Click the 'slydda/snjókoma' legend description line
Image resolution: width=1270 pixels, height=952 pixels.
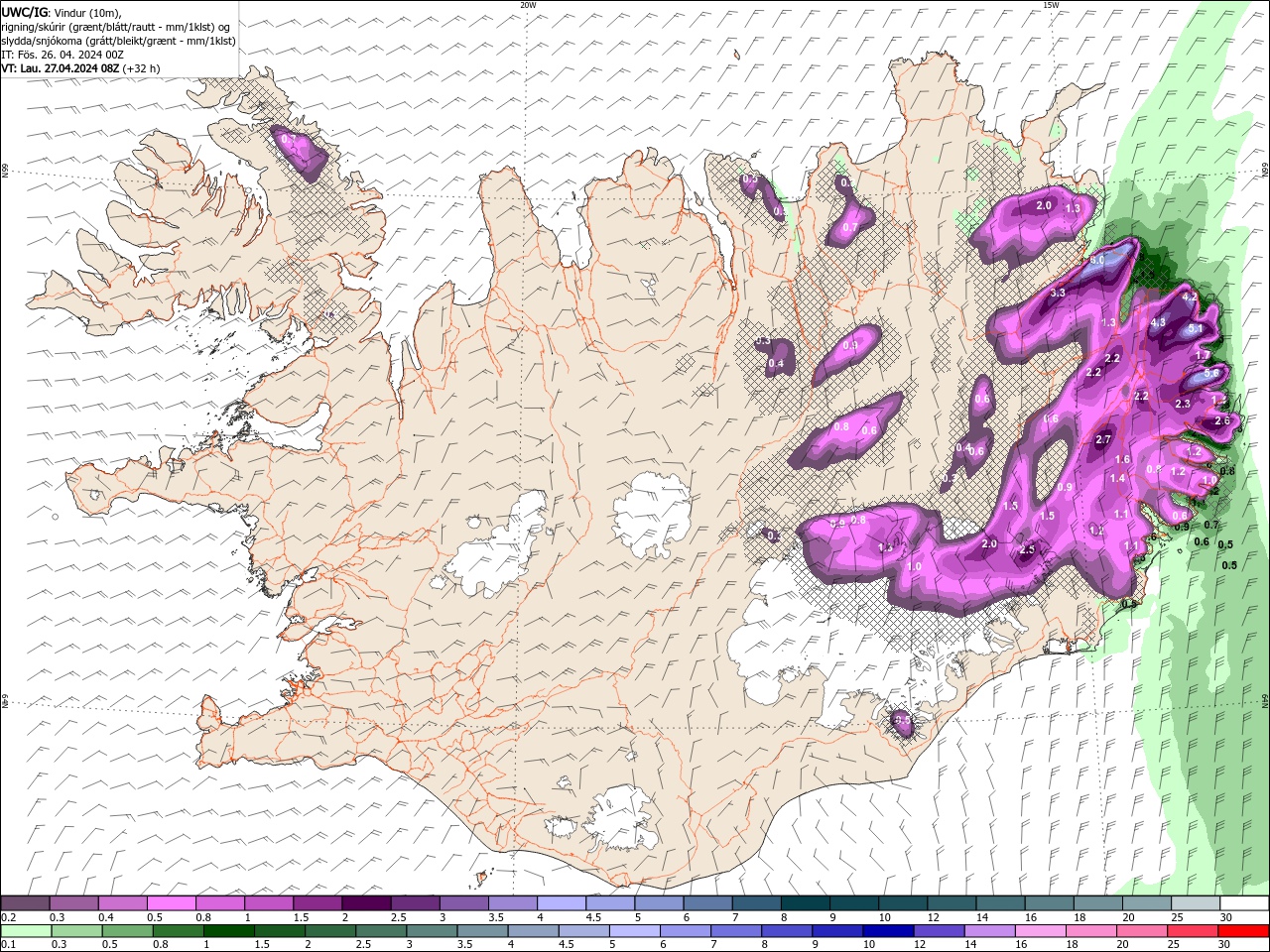118,41
